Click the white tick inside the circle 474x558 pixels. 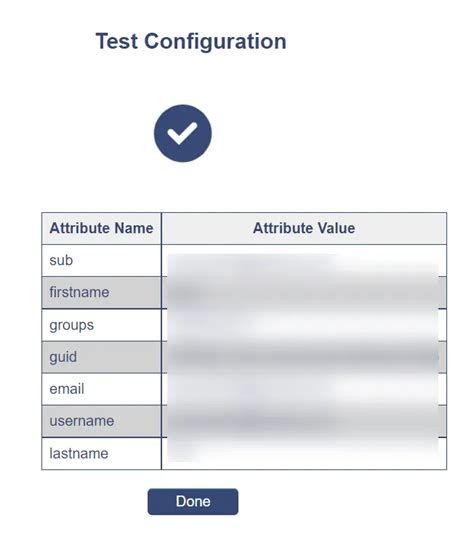(x=182, y=133)
